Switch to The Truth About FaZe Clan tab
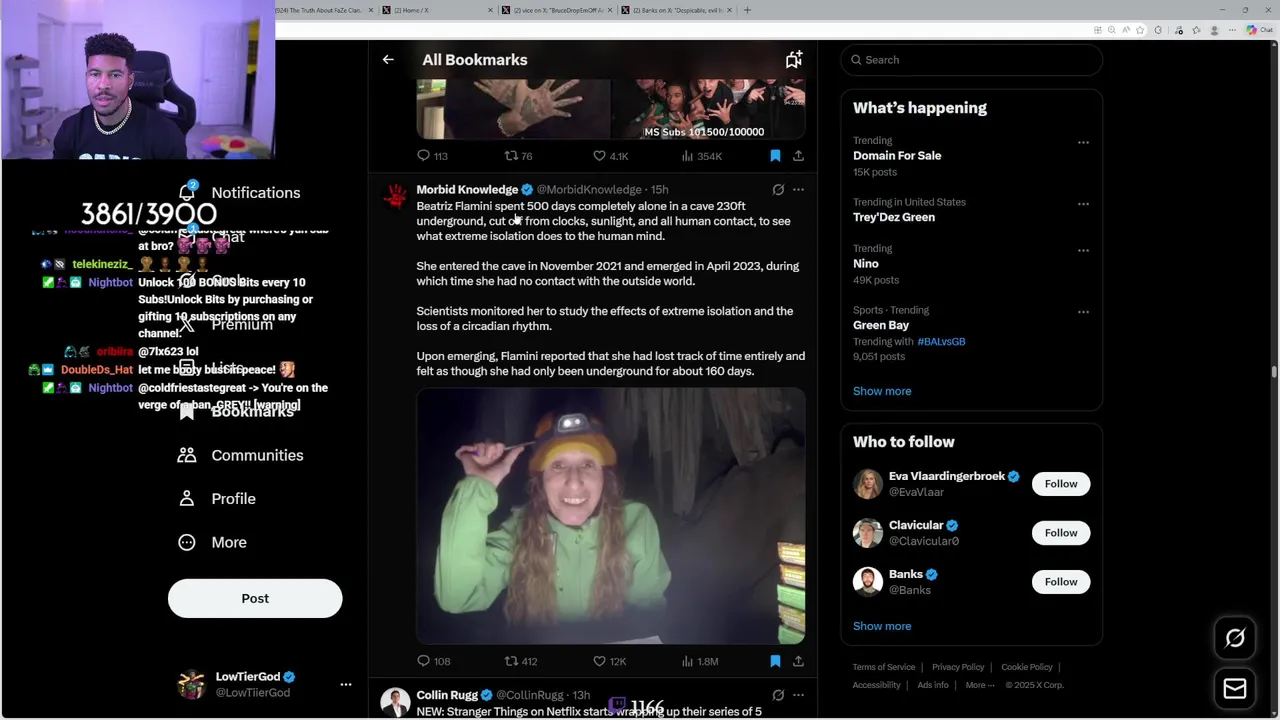 [326, 10]
